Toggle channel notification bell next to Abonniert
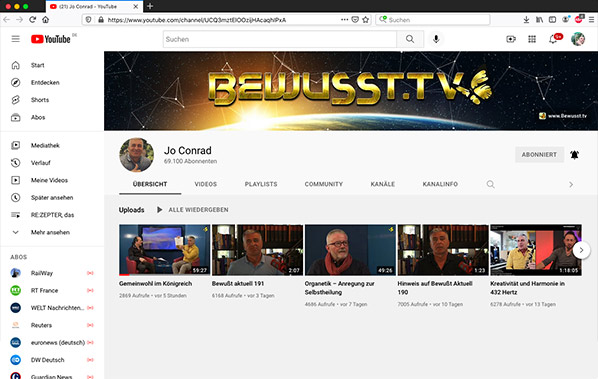 pyautogui.click(x=574, y=155)
